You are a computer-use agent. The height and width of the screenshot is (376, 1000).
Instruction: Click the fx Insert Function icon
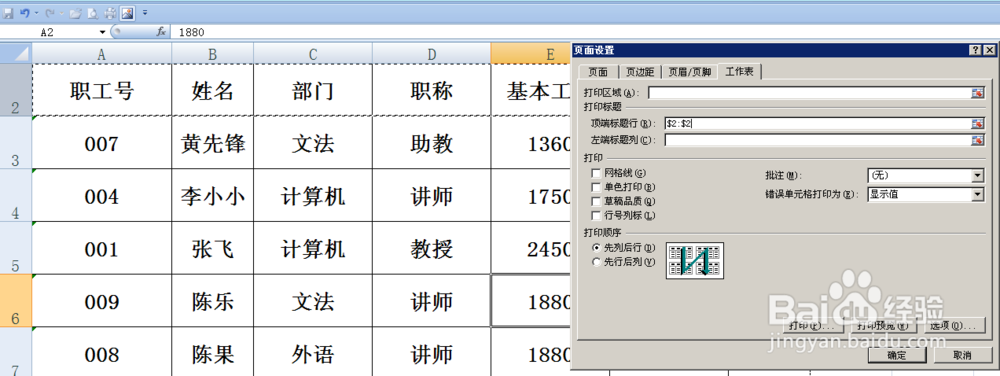pos(161,32)
